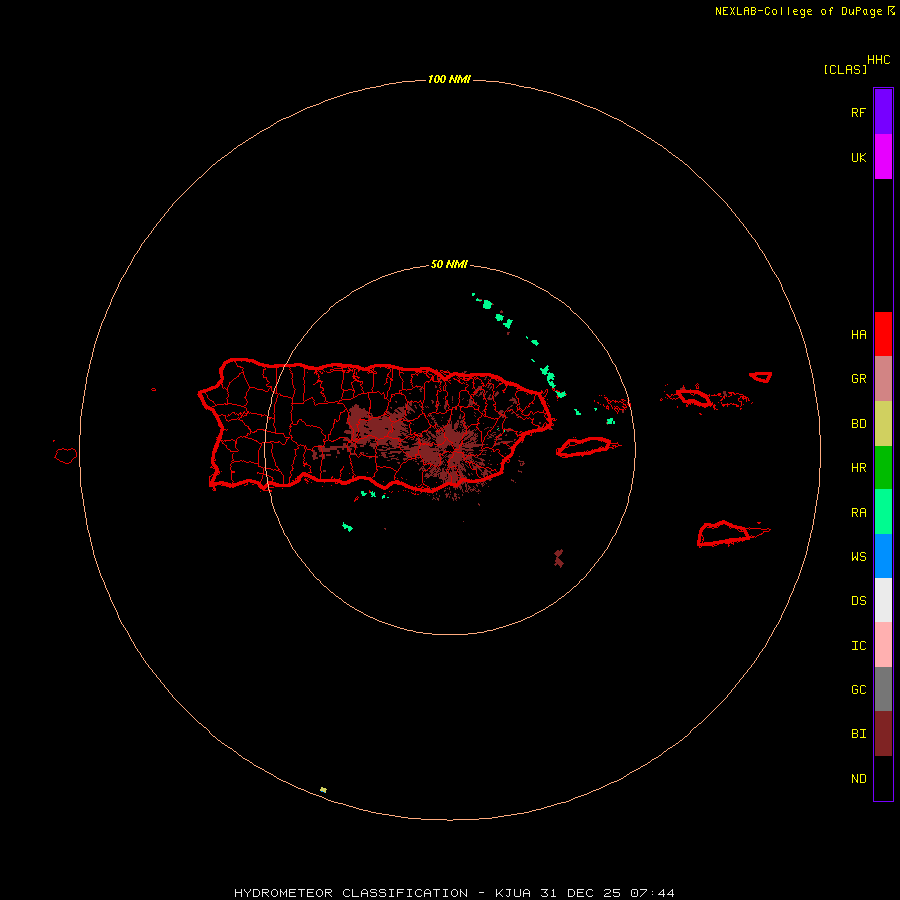This screenshot has width=900, height=900.
Task: Click the HR green legend swatch
Action: (x=883, y=467)
